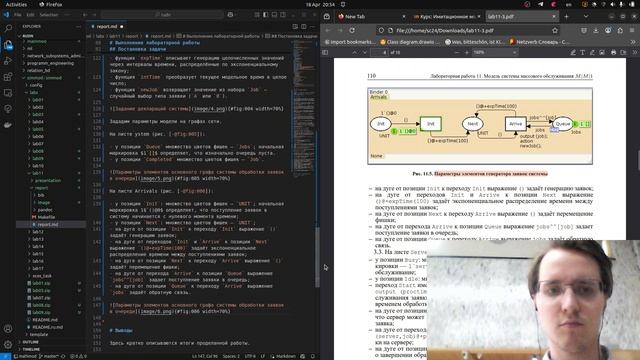Change Markdown language mode in status bar
This screenshot has height=360, width=640.
point(285,356)
